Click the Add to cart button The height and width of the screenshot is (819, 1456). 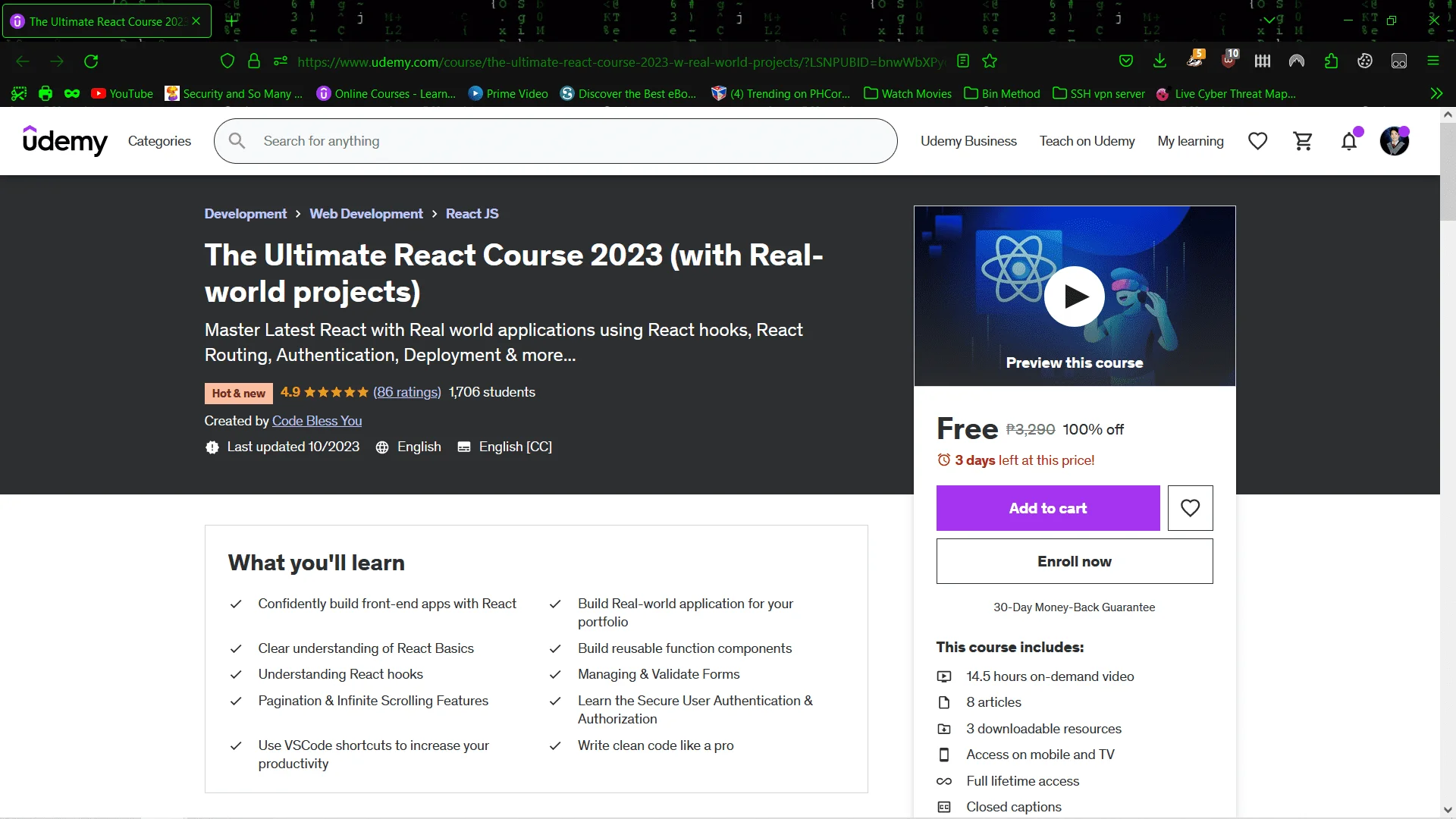point(1048,508)
